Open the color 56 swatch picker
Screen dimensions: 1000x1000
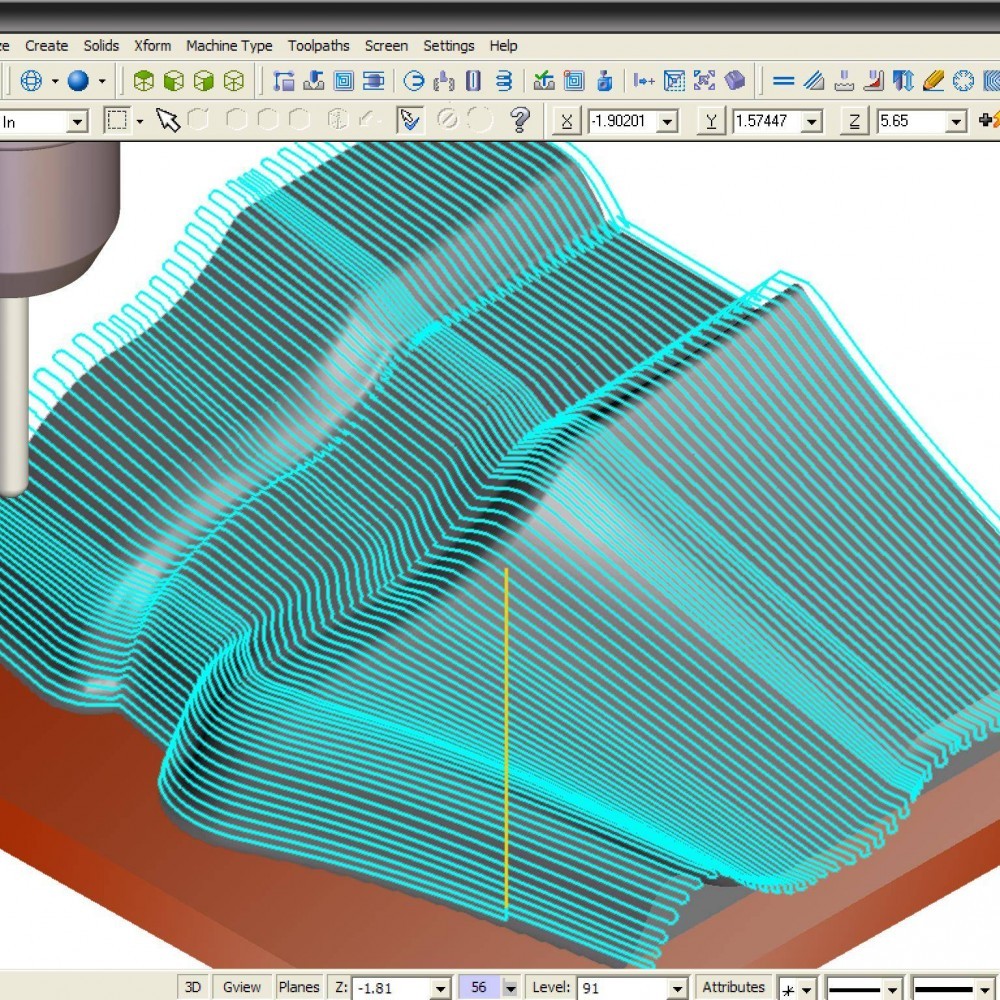point(479,987)
